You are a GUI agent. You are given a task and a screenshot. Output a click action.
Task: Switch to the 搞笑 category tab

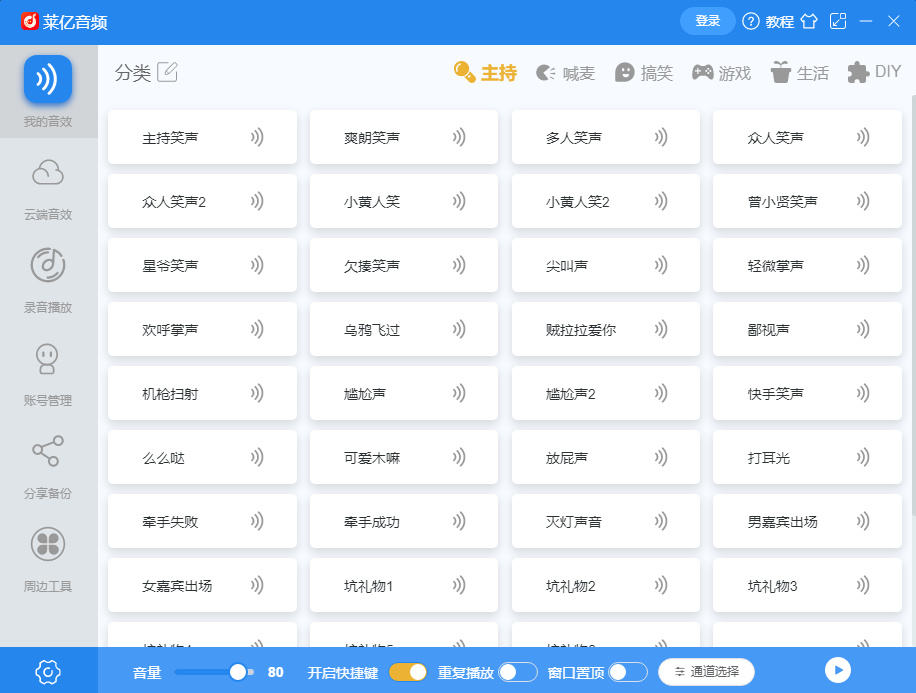pos(644,72)
